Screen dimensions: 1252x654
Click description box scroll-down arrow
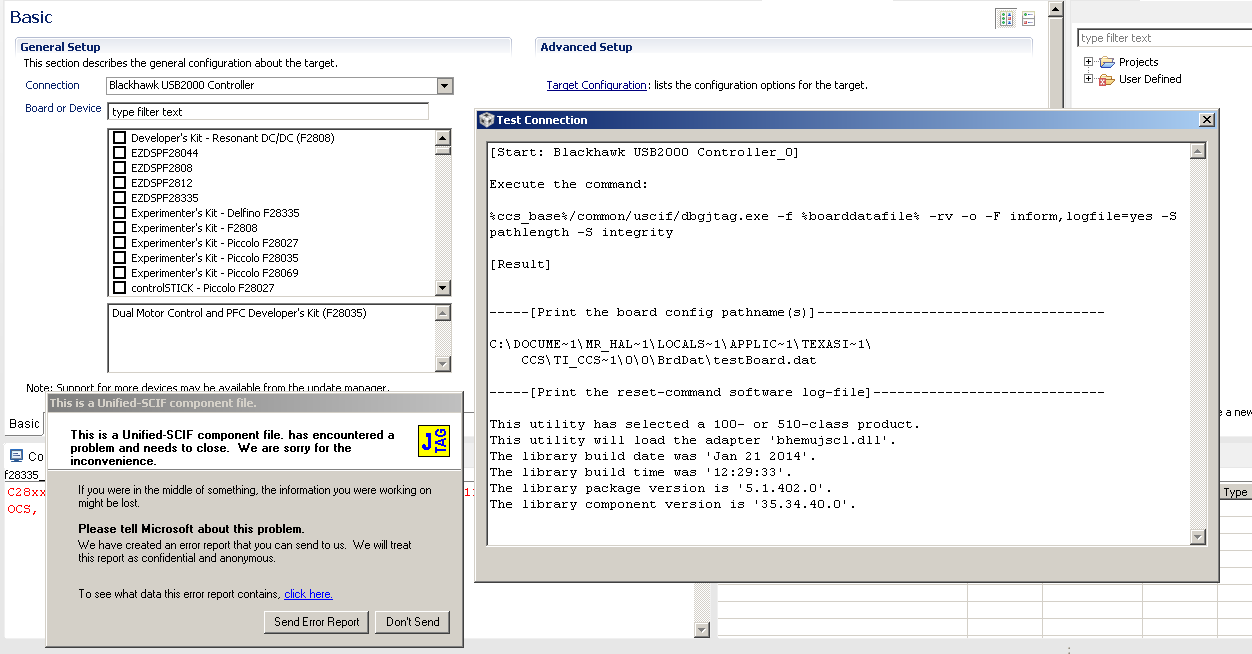pyautogui.click(x=443, y=363)
